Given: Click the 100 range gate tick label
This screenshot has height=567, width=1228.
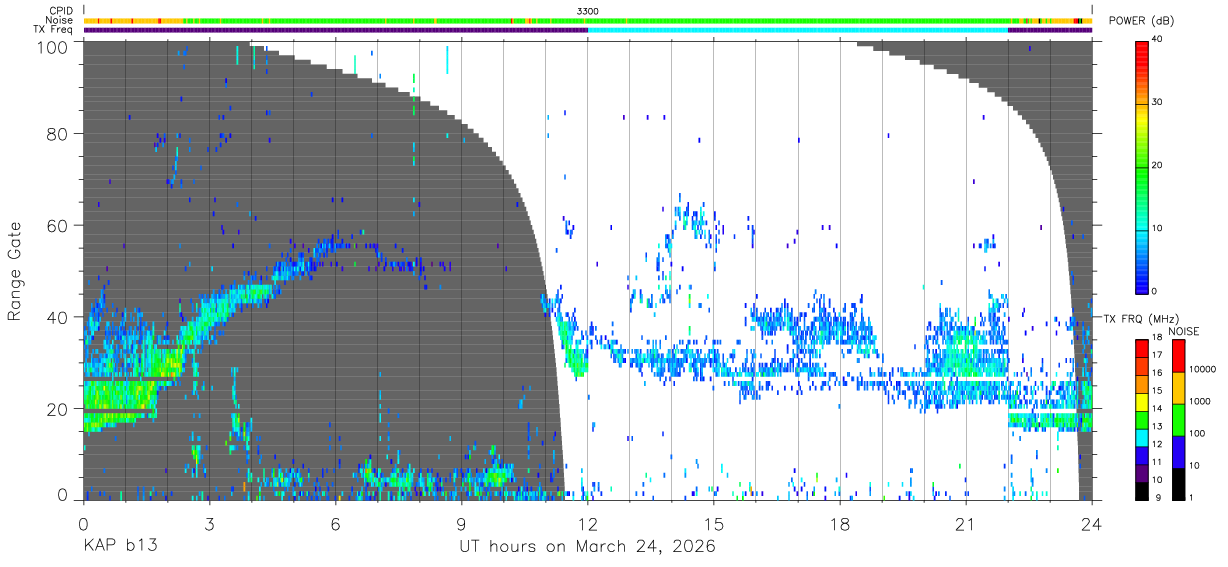Looking at the screenshot, I should (53, 46).
